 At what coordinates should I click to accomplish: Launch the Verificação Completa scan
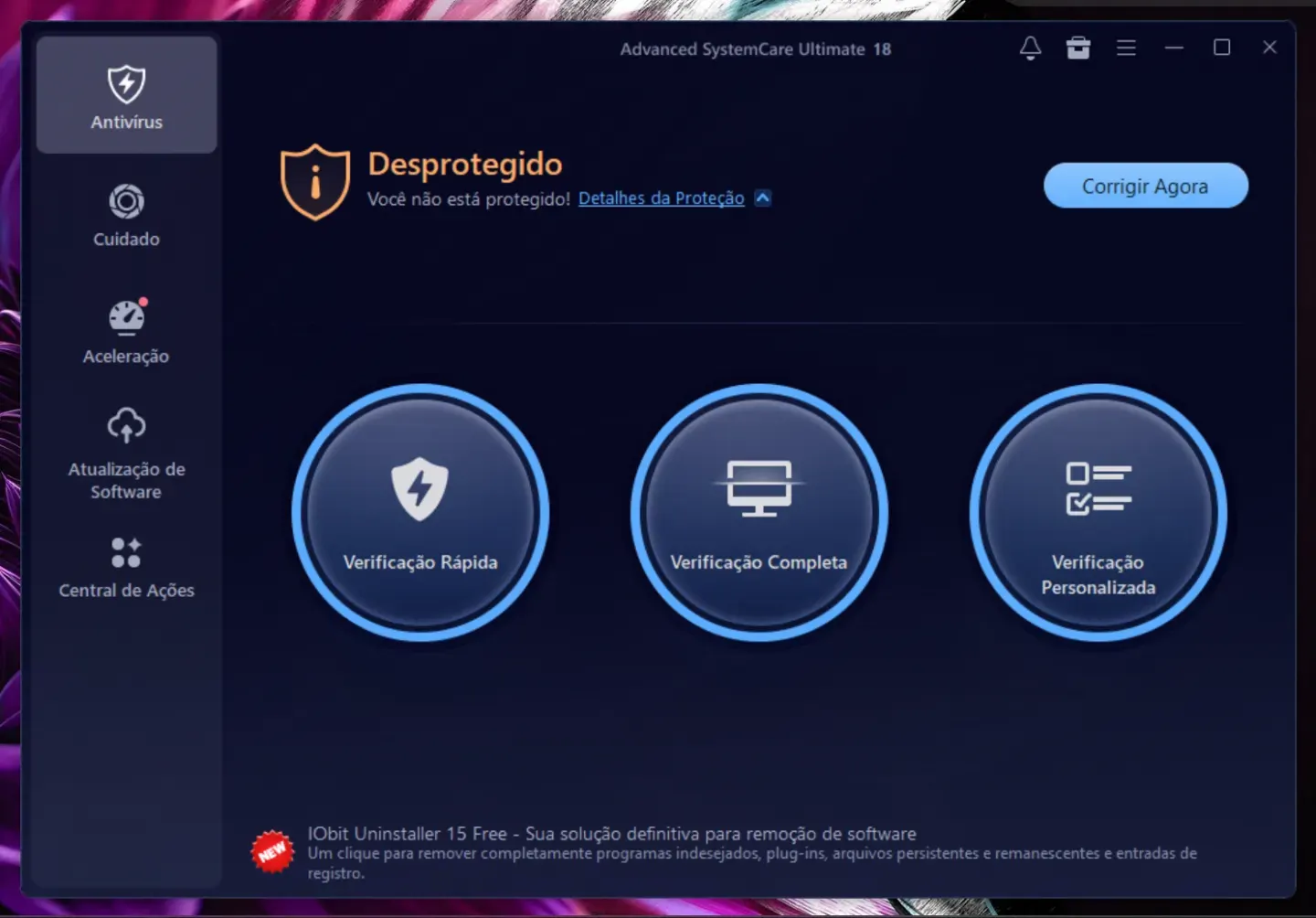(759, 513)
